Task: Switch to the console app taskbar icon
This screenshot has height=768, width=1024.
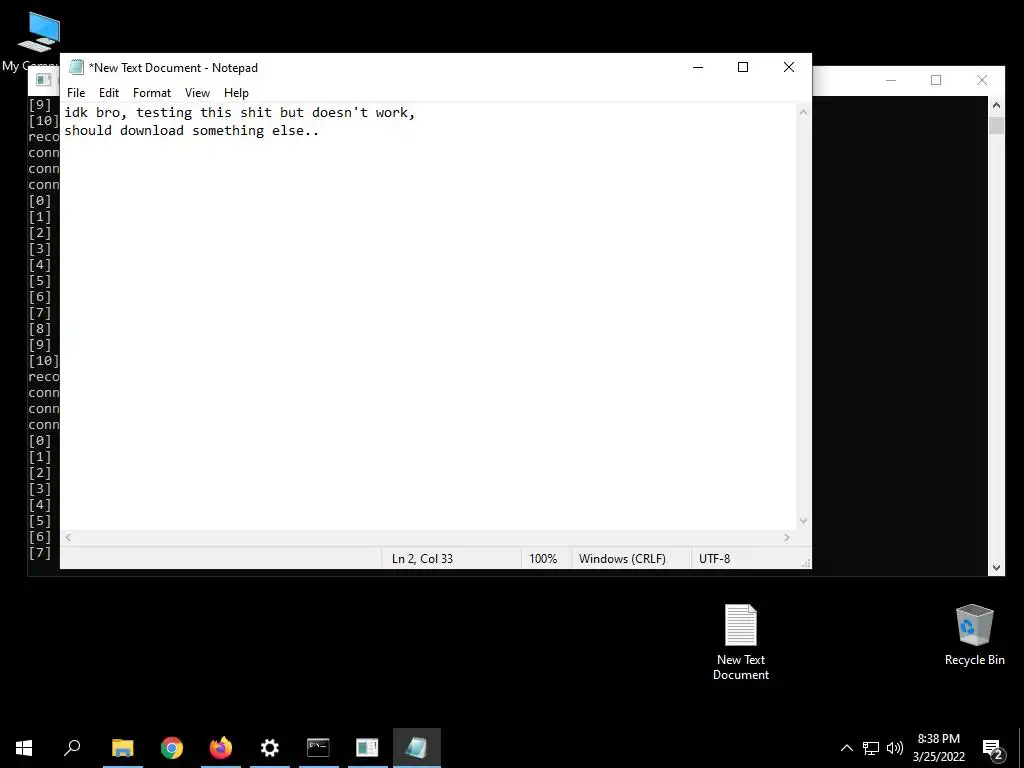Action: [367, 748]
